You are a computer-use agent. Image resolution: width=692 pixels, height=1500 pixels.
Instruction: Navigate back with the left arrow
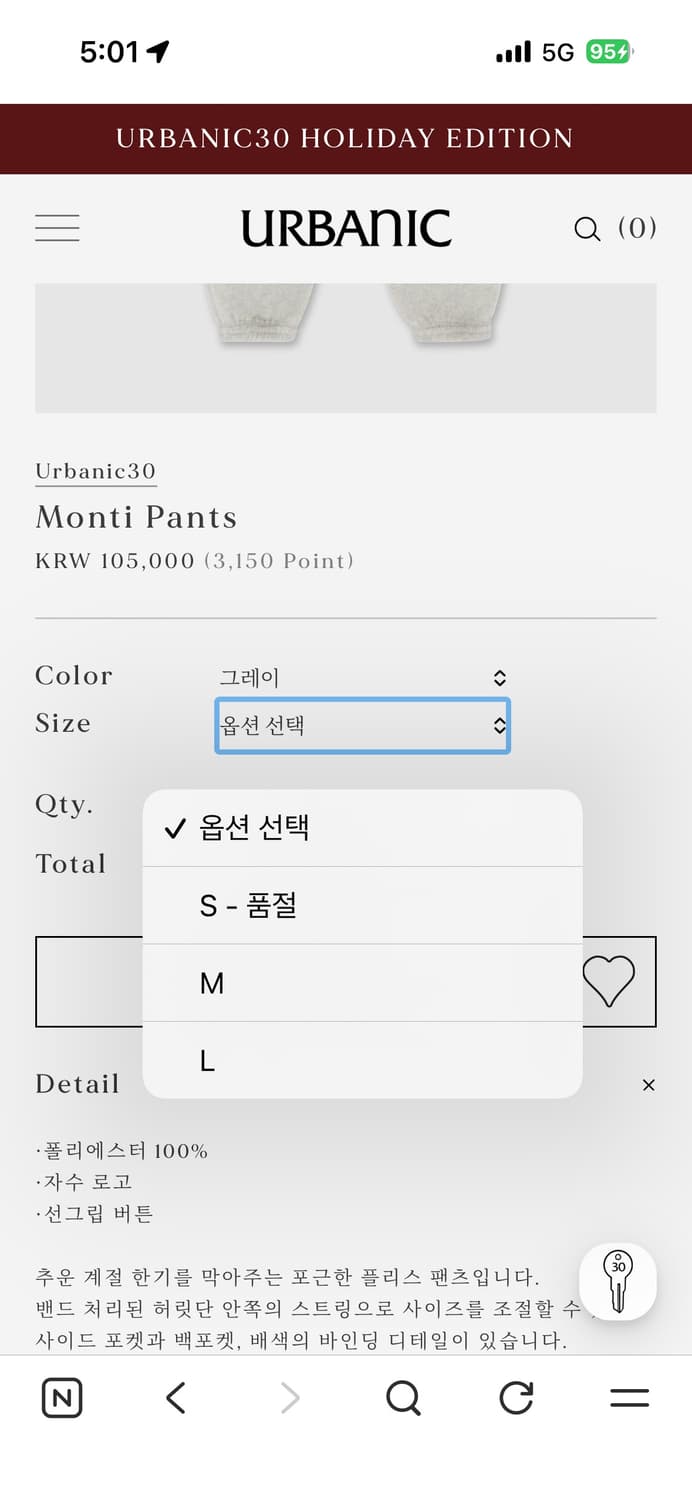[175, 1397]
